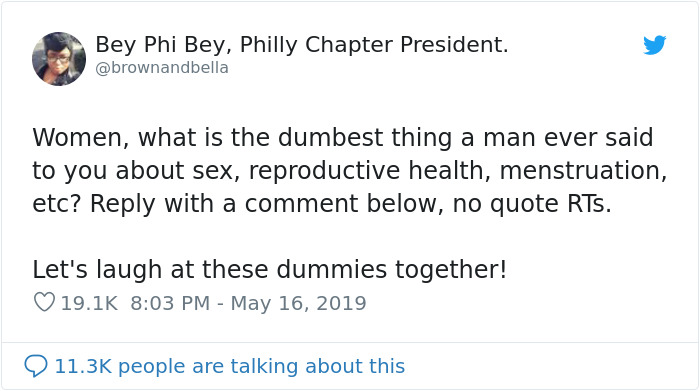Open the 8:03 PM timestamp link

(170, 303)
